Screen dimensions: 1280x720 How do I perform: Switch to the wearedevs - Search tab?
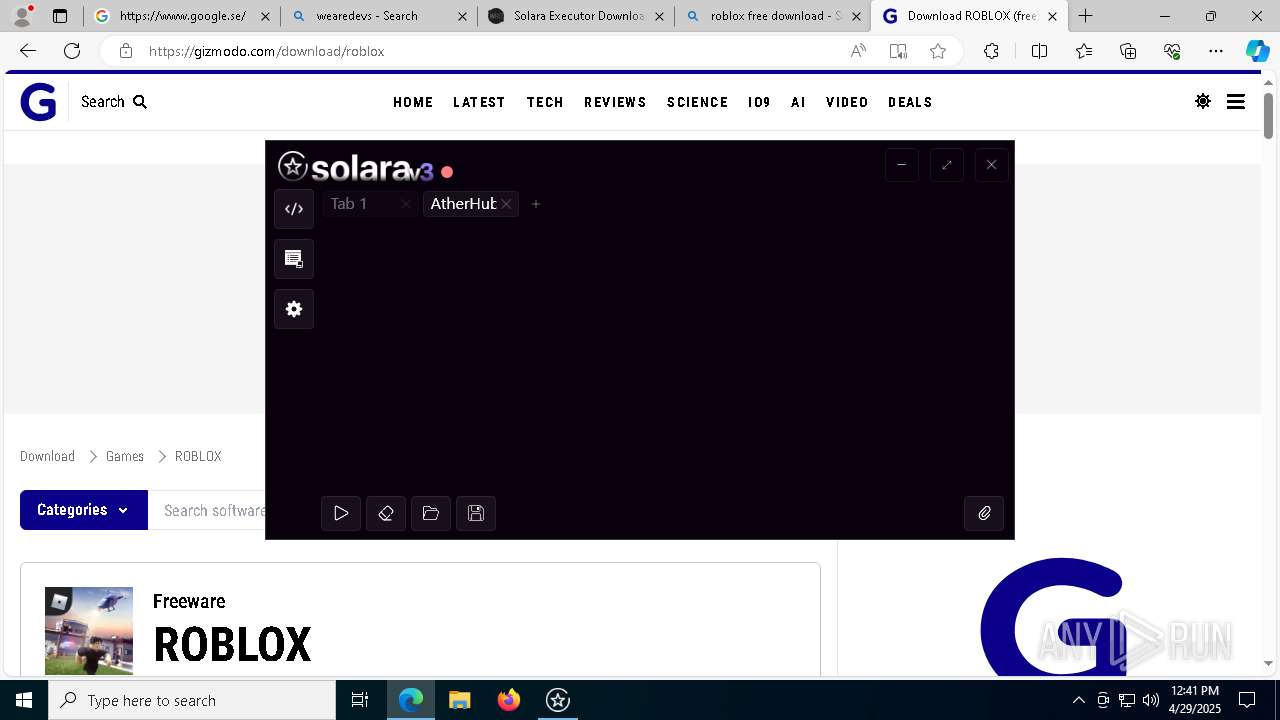click(x=378, y=16)
